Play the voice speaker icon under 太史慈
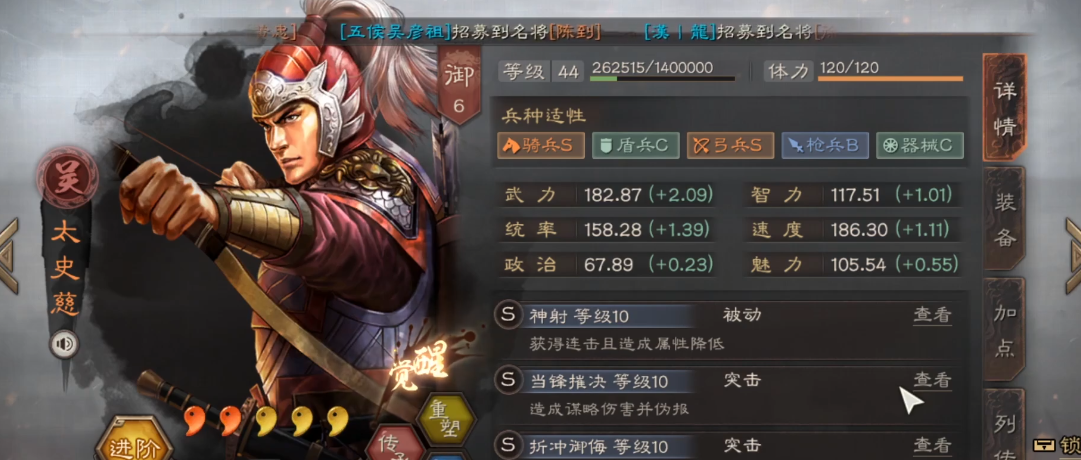The width and height of the screenshot is (1081, 460). [x=64, y=345]
